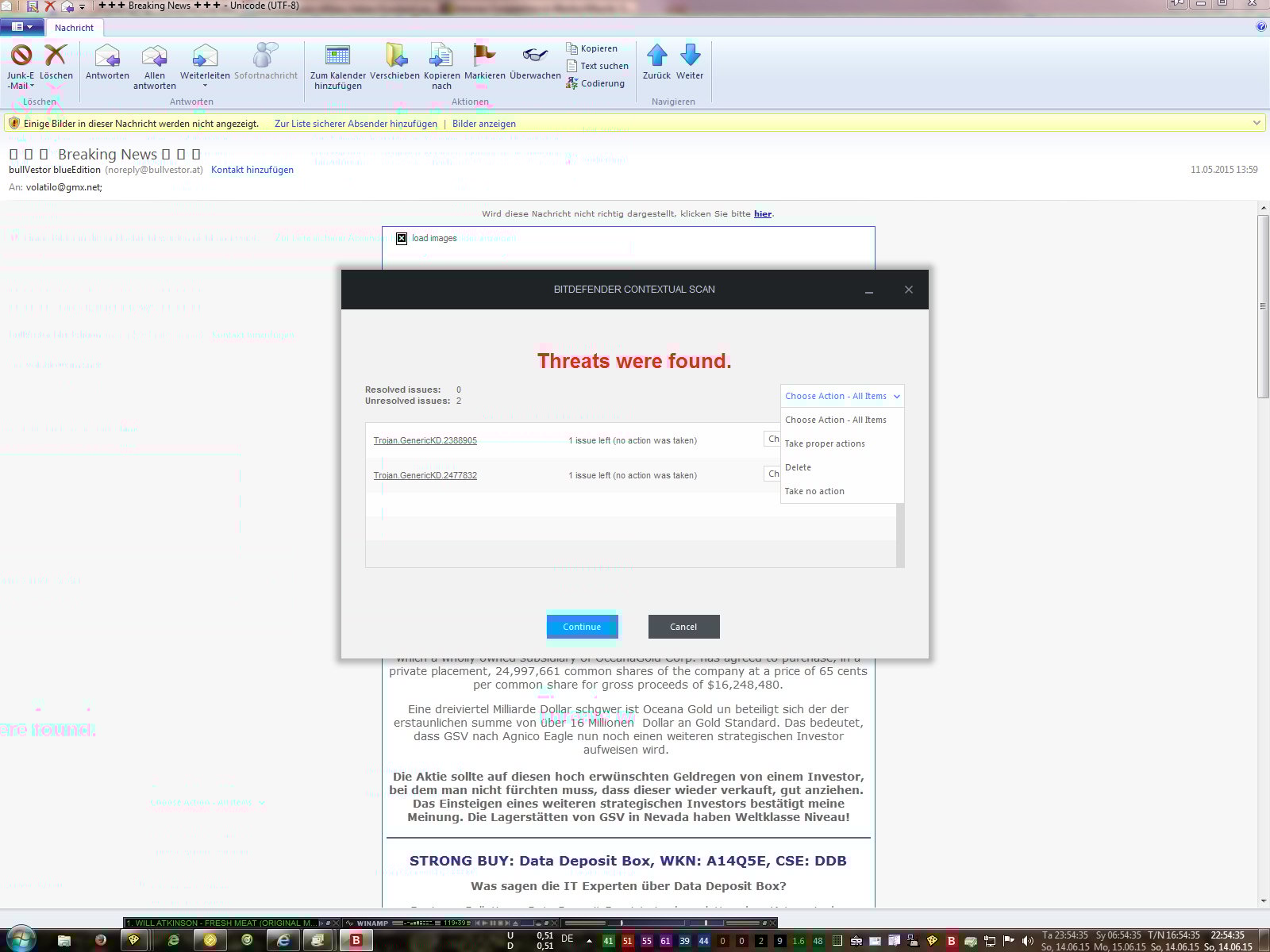Click the Cancel button

pos(683,627)
